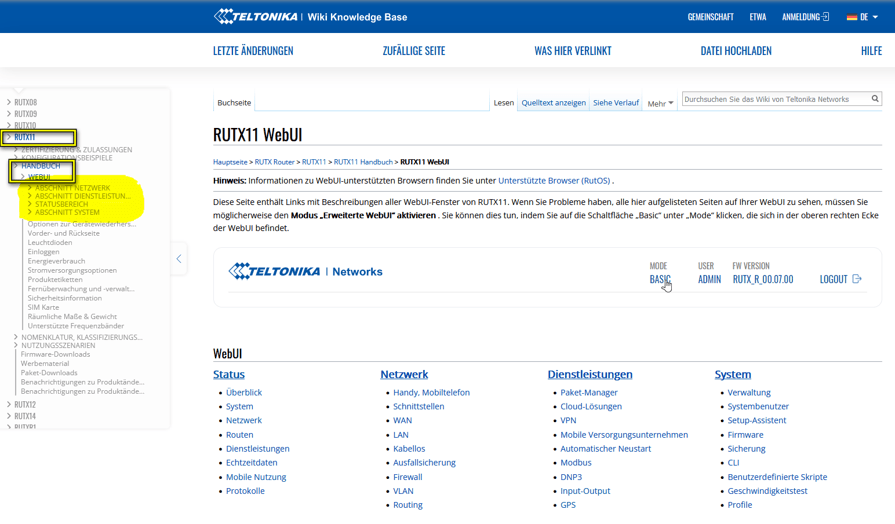This screenshot has height=524, width=895.
Task: Click the wiki search input field
Action: click(x=775, y=99)
